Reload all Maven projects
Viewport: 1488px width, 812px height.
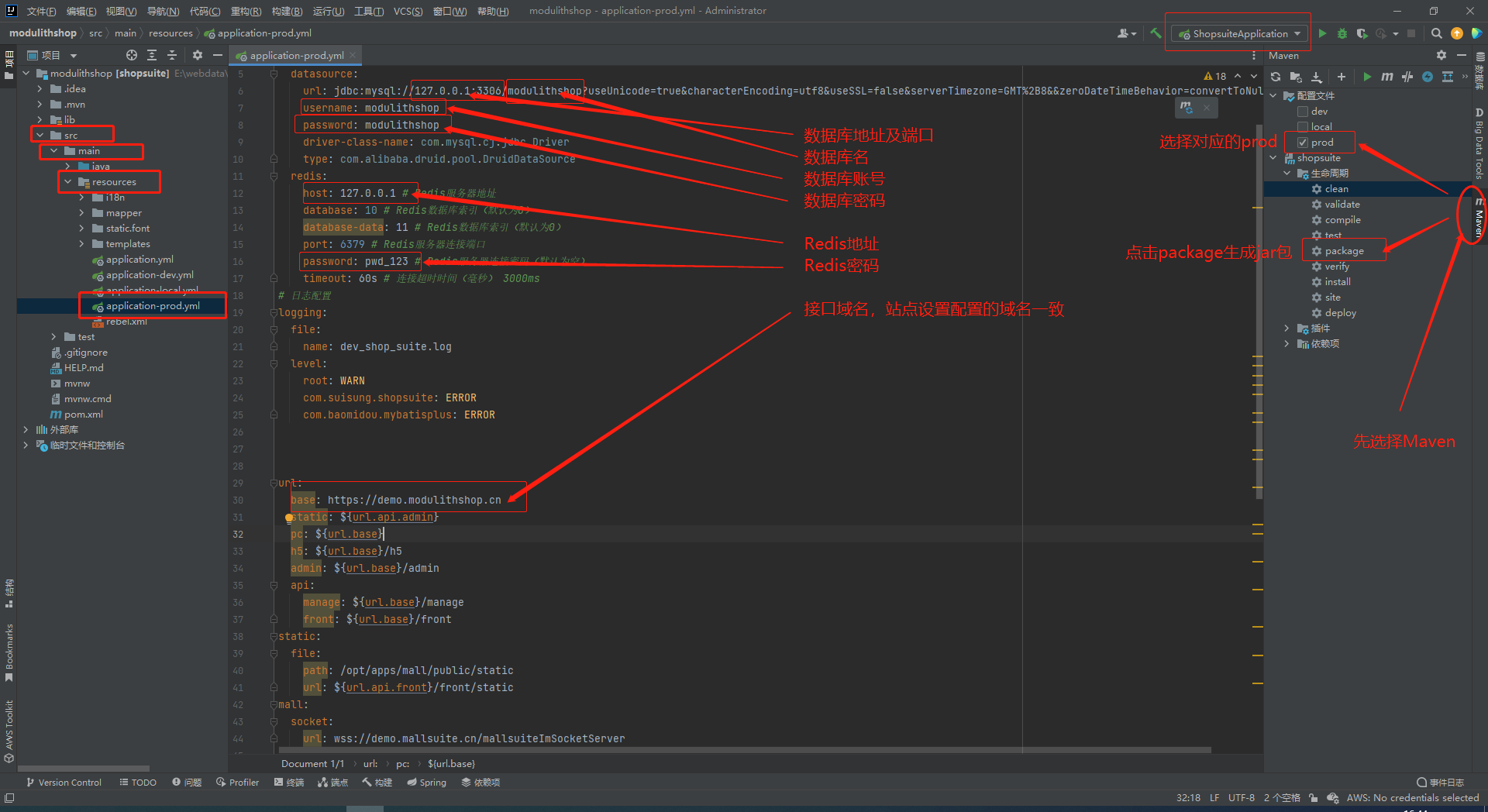coord(1276,77)
